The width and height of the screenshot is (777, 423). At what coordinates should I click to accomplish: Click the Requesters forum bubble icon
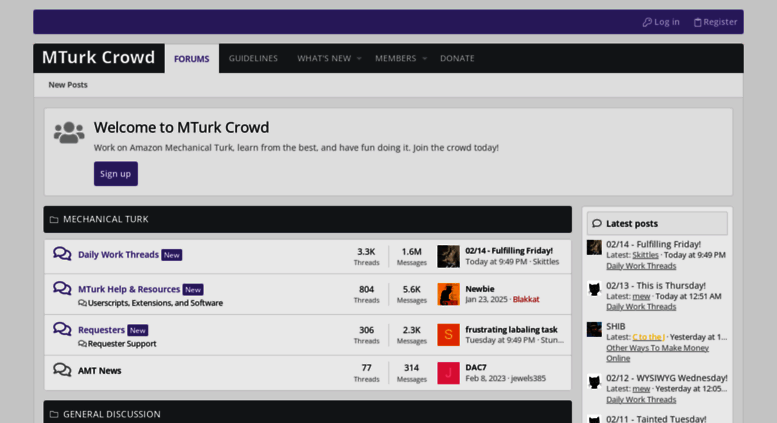pyautogui.click(x=62, y=329)
